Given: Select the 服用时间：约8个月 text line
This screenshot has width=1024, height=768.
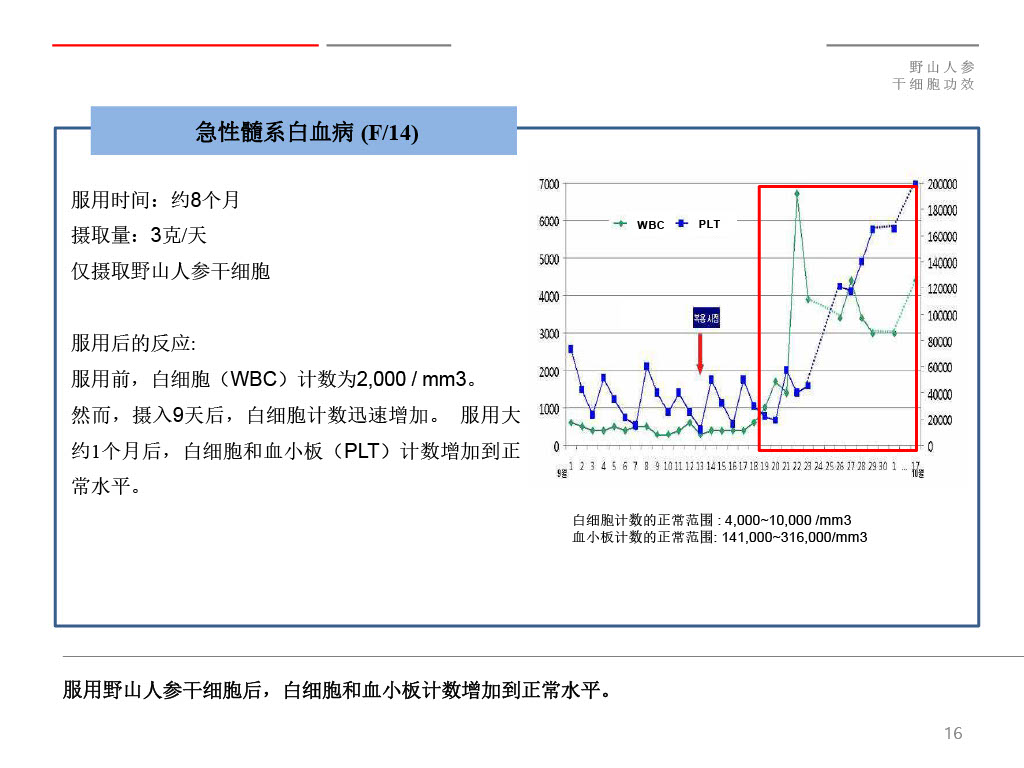Looking at the screenshot, I should (x=156, y=200).
